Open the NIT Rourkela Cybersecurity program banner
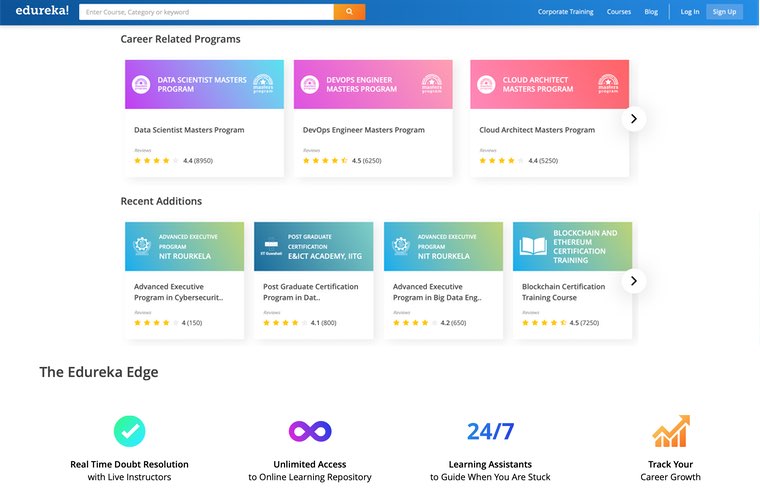The width and height of the screenshot is (760, 500). click(x=185, y=247)
